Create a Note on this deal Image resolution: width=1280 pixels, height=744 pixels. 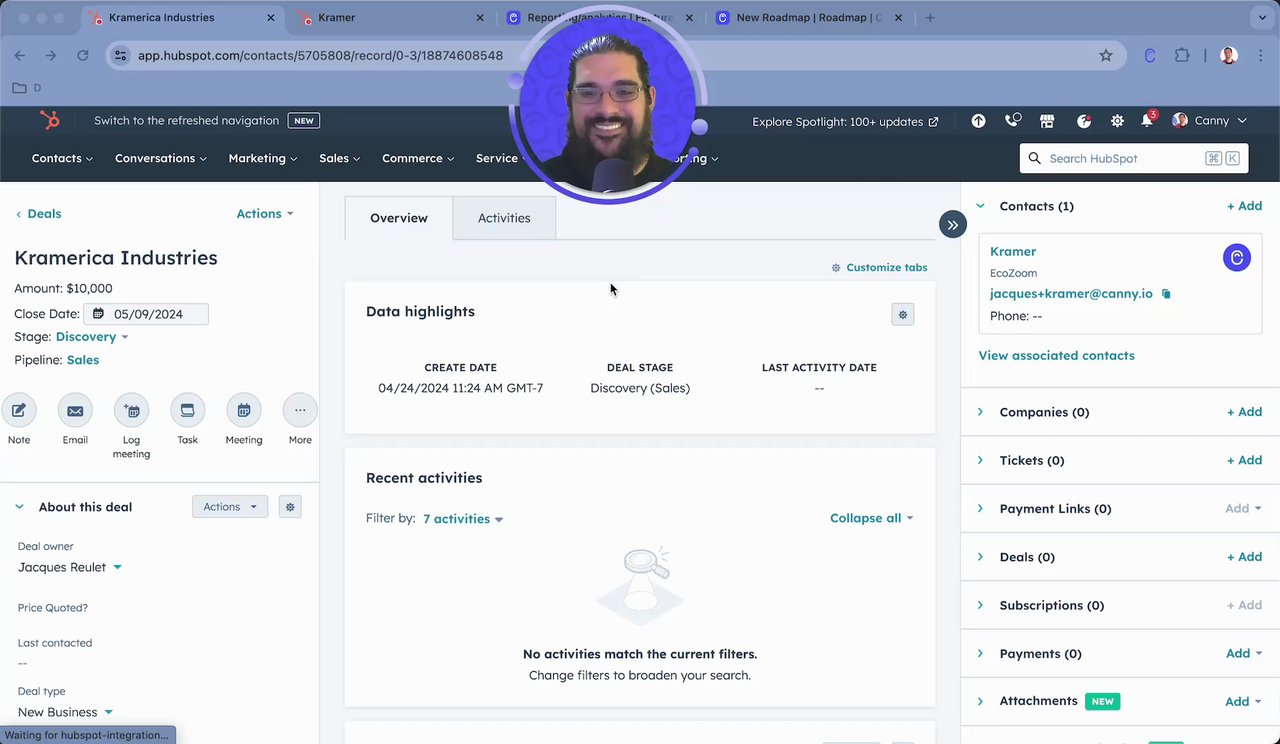pos(19,410)
